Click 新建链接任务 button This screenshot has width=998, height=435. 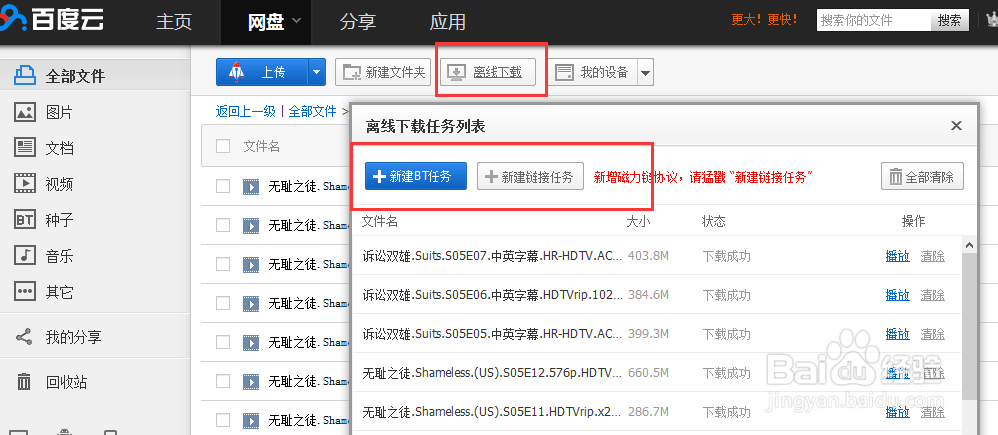(x=530, y=176)
